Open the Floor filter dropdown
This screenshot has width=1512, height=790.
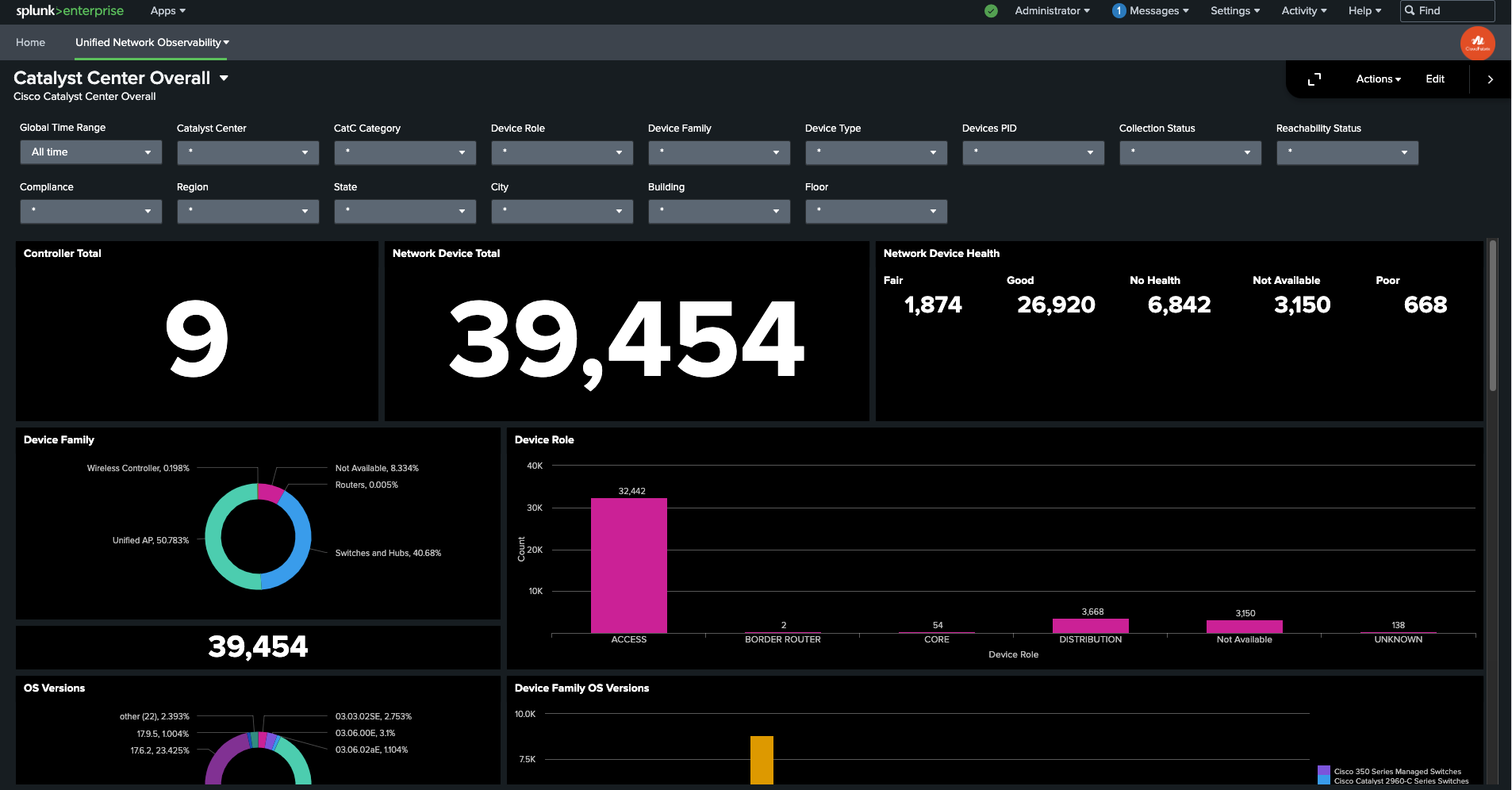pos(877,211)
